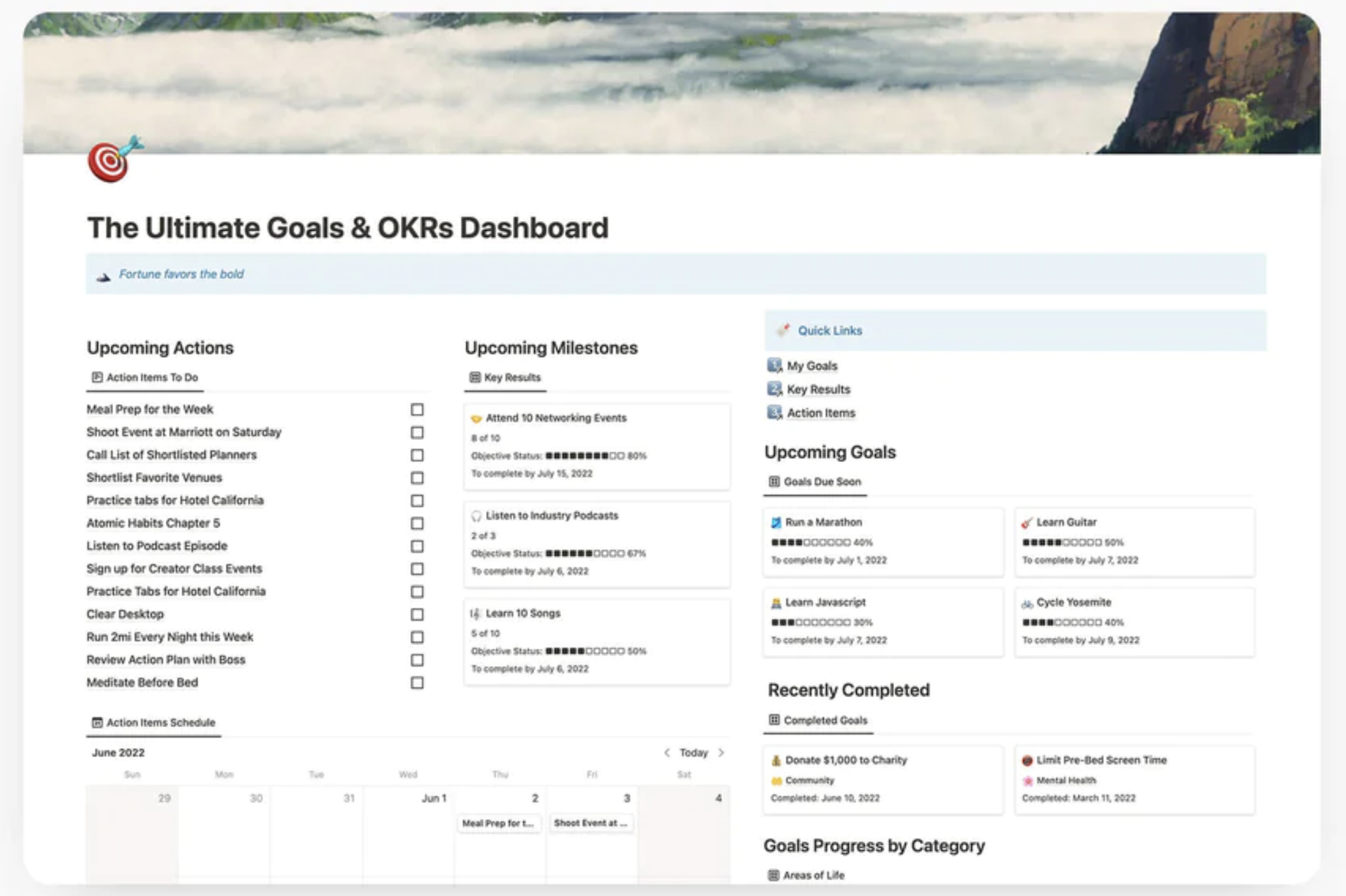Click the previous-month chevron on the calendar
Viewport: 1346px width, 896px height.
[x=667, y=752]
